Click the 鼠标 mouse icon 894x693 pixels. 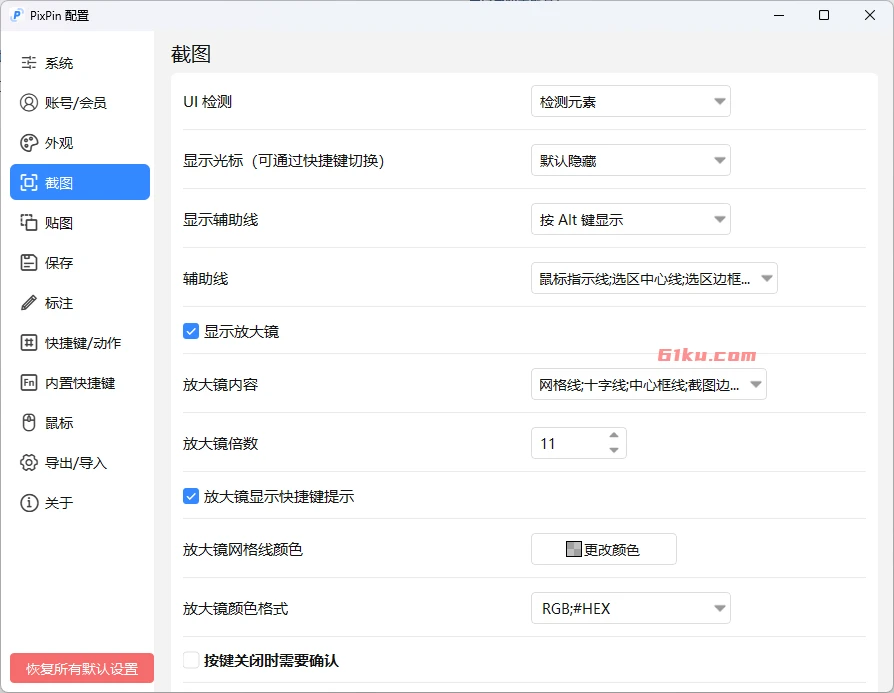pos(29,422)
